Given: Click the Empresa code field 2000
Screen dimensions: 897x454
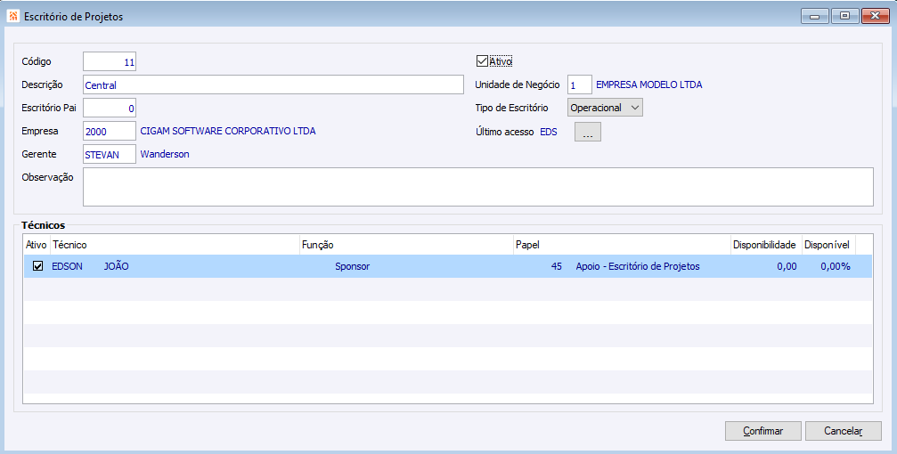Looking at the screenshot, I should [x=109, y=131].
